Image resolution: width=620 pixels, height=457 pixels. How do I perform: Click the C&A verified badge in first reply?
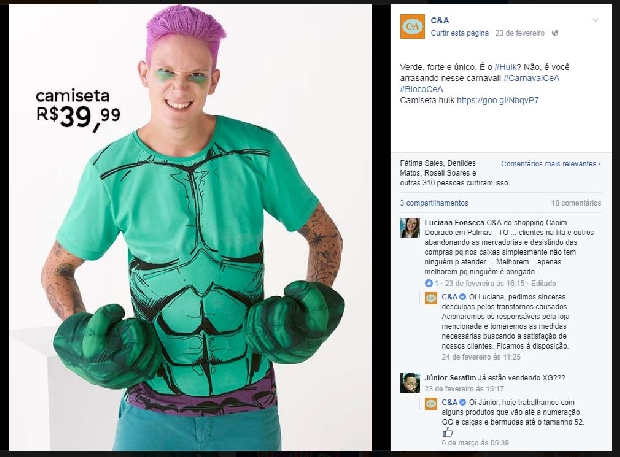(463, 296)
